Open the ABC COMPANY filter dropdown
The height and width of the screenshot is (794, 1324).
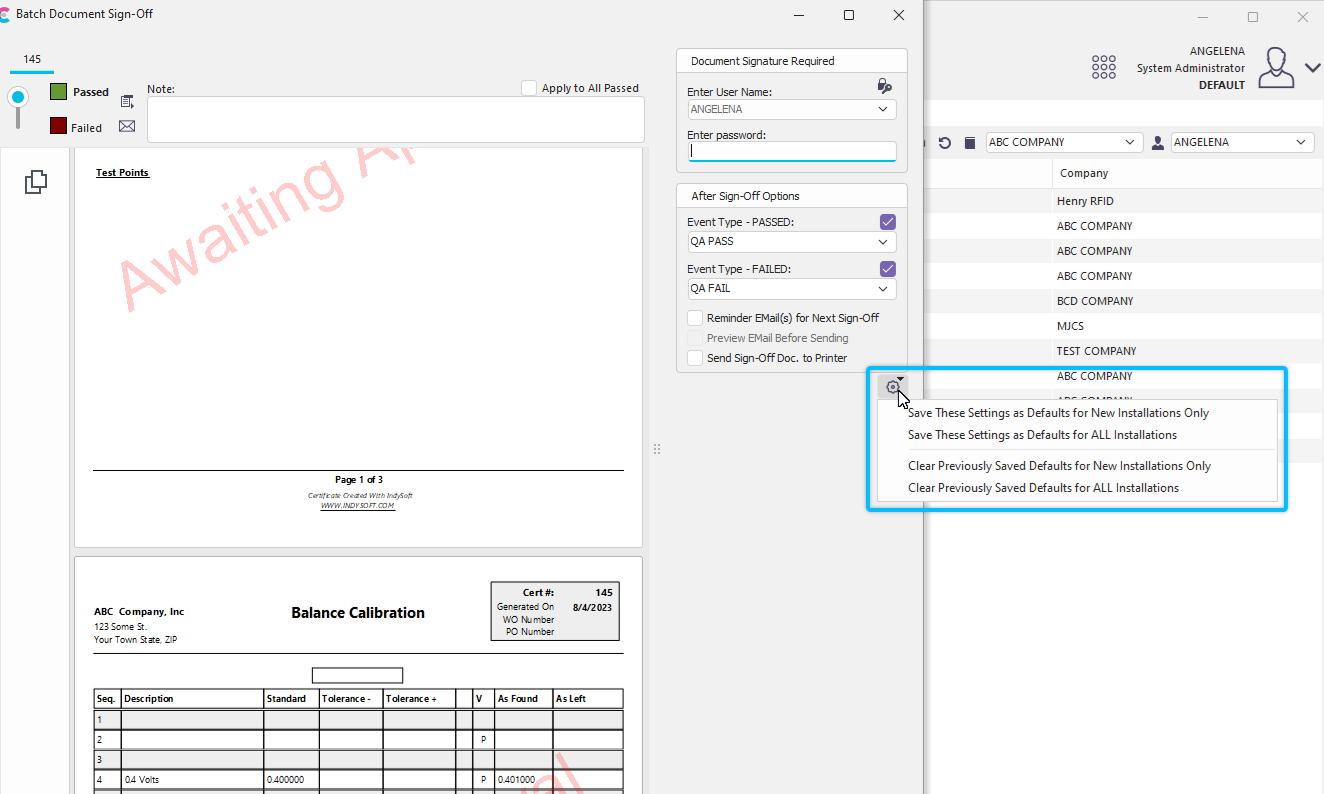pos(1063,143)
